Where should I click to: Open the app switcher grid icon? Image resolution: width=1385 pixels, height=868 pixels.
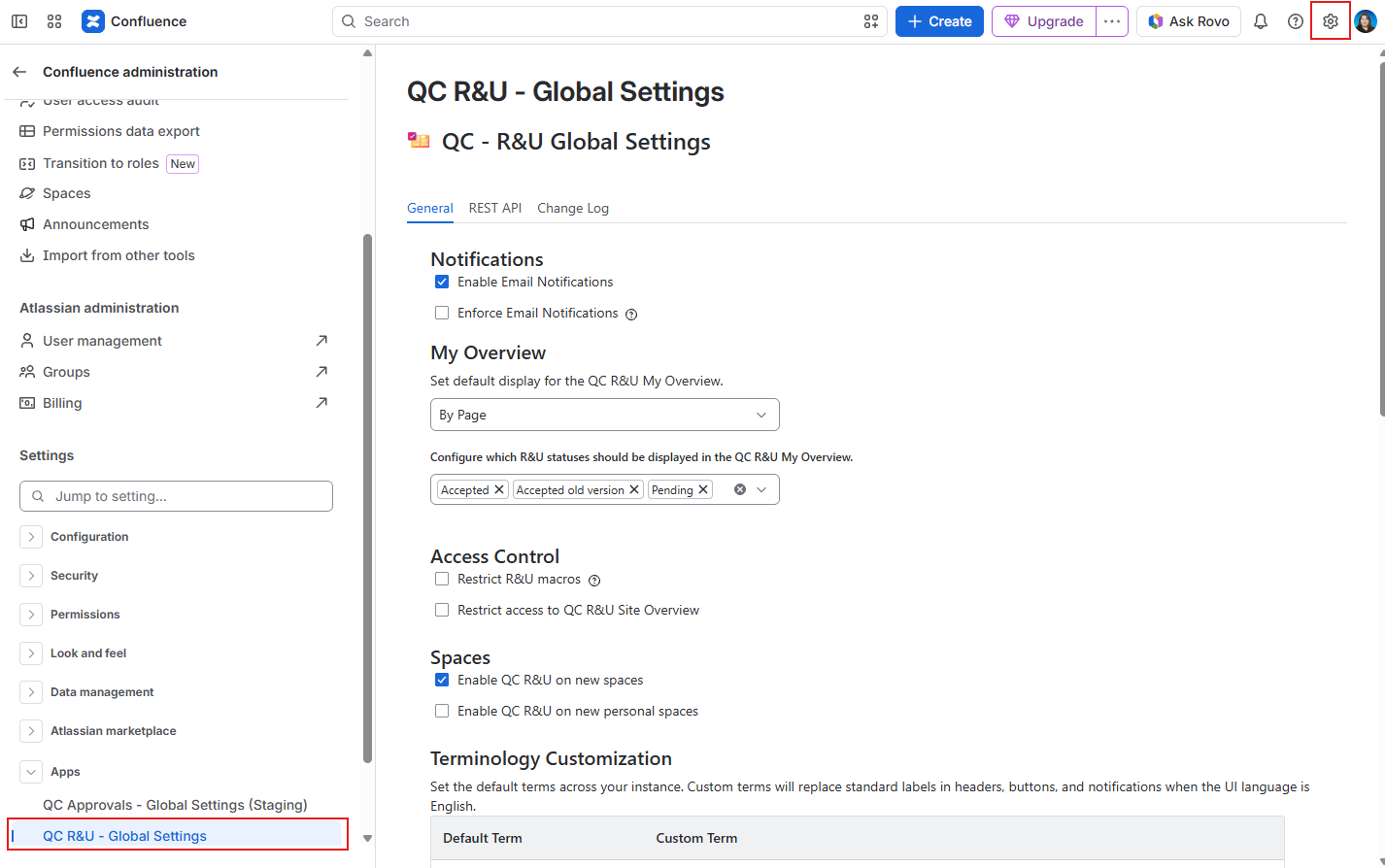tap(54, 21)
